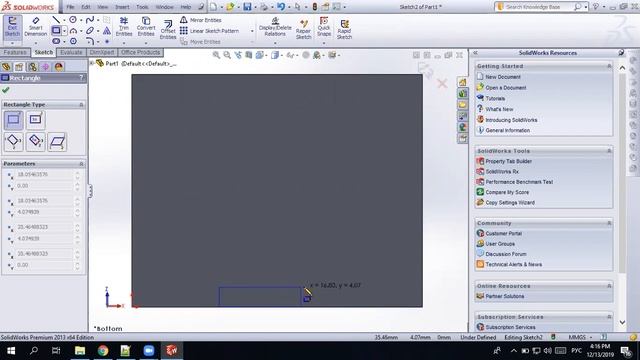Screen dimensions: 640x360
Task: Select the Line sketch tool
Action: (x=56, y=20)
